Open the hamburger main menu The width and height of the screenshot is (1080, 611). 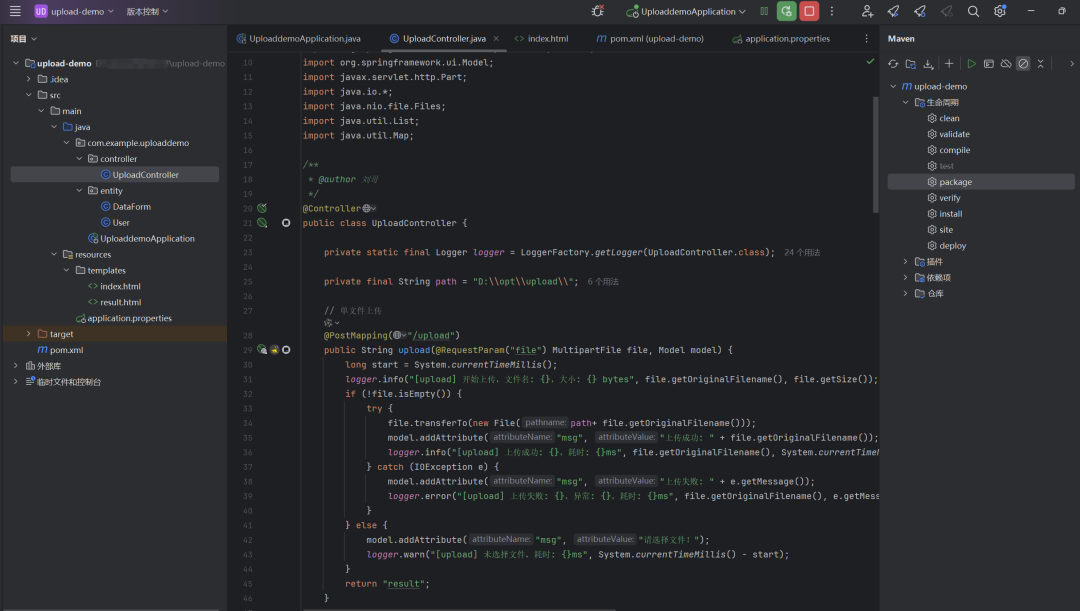pos(15,11)
